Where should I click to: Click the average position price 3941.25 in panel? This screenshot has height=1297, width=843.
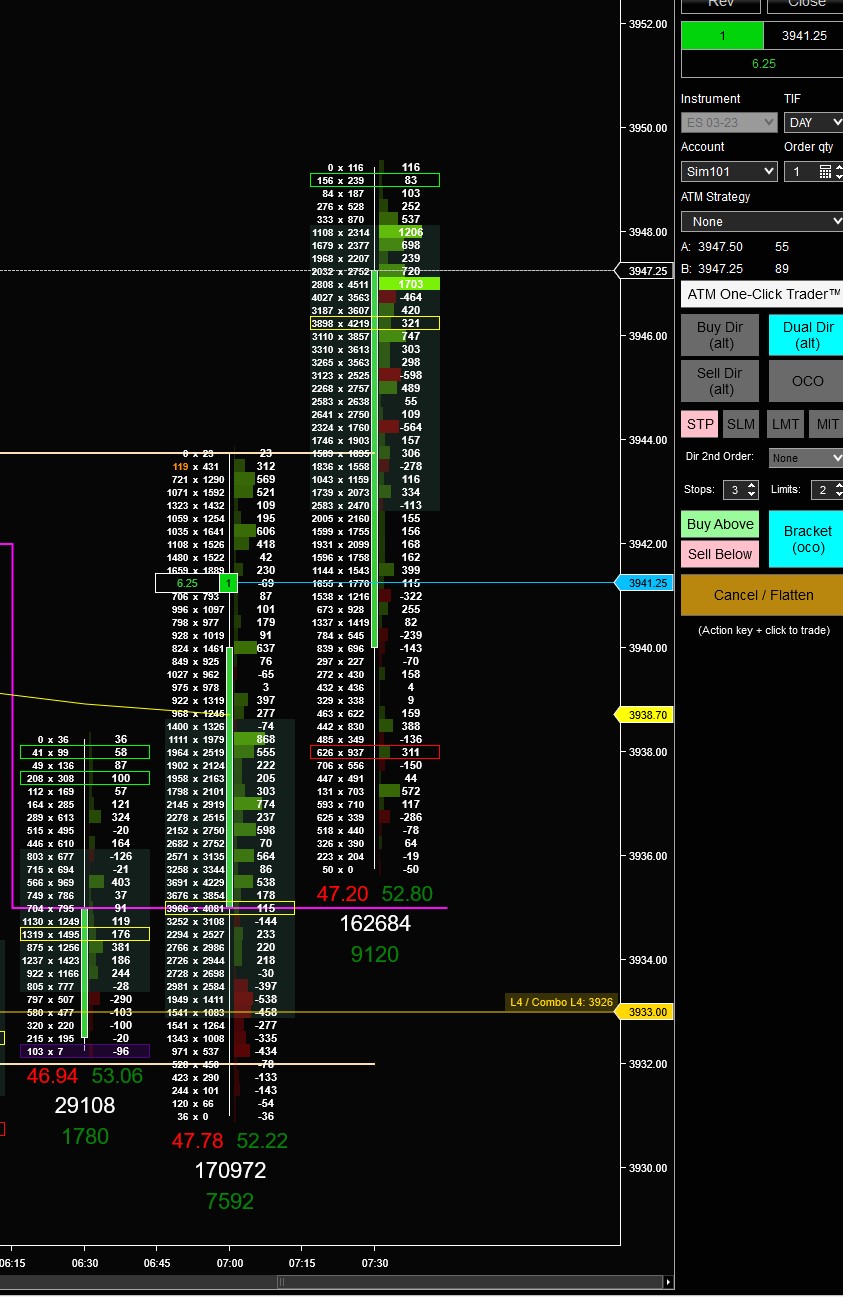pyautogui.click(x=803, y=36)
